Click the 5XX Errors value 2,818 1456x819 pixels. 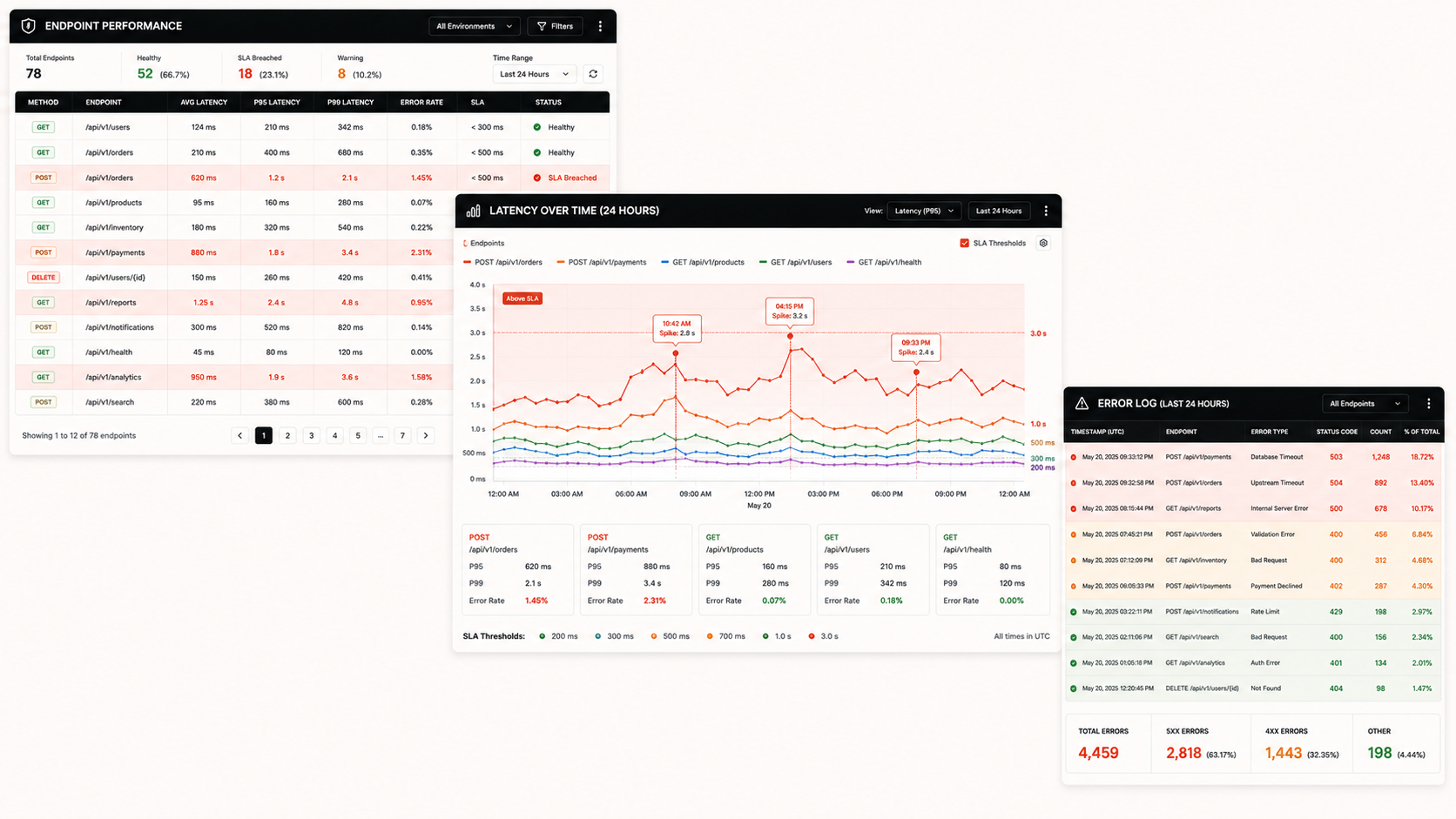(x=1183, y=753)
